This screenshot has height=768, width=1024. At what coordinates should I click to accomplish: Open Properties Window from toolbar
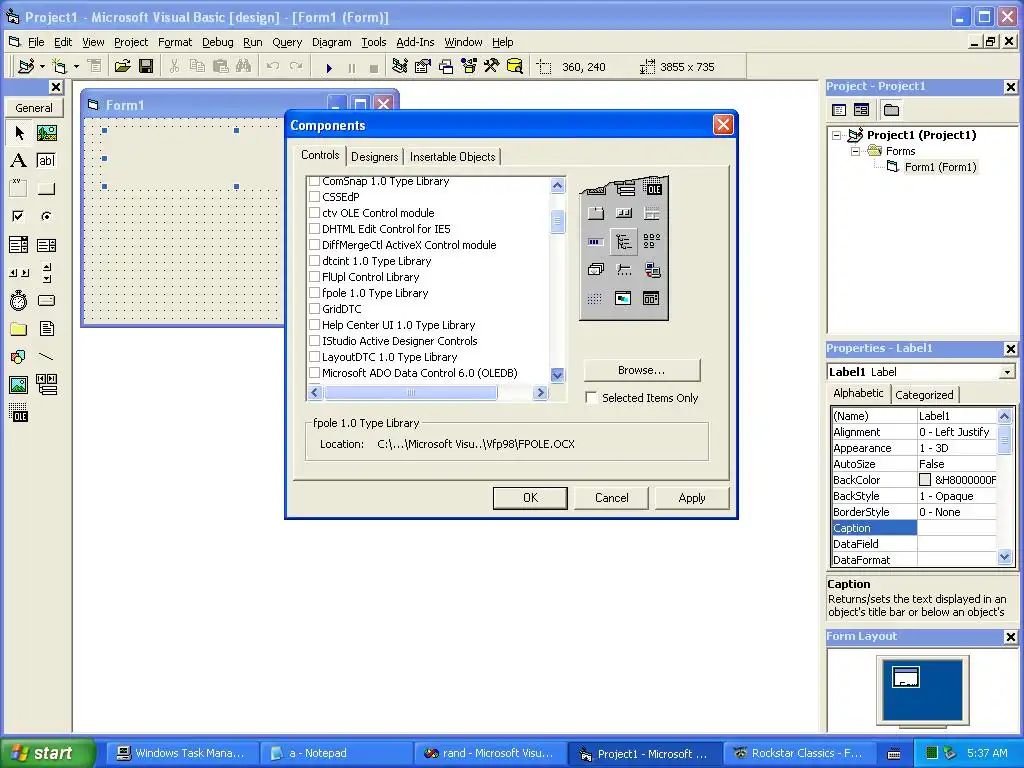pos(423,67)
